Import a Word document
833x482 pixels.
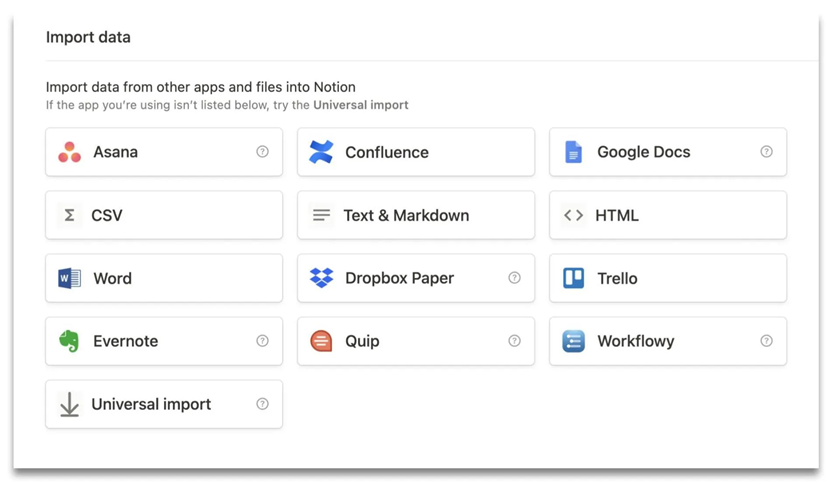pos(164,278)
